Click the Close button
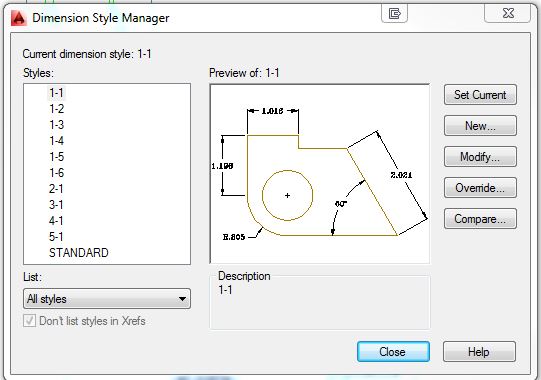 (393, 352)
